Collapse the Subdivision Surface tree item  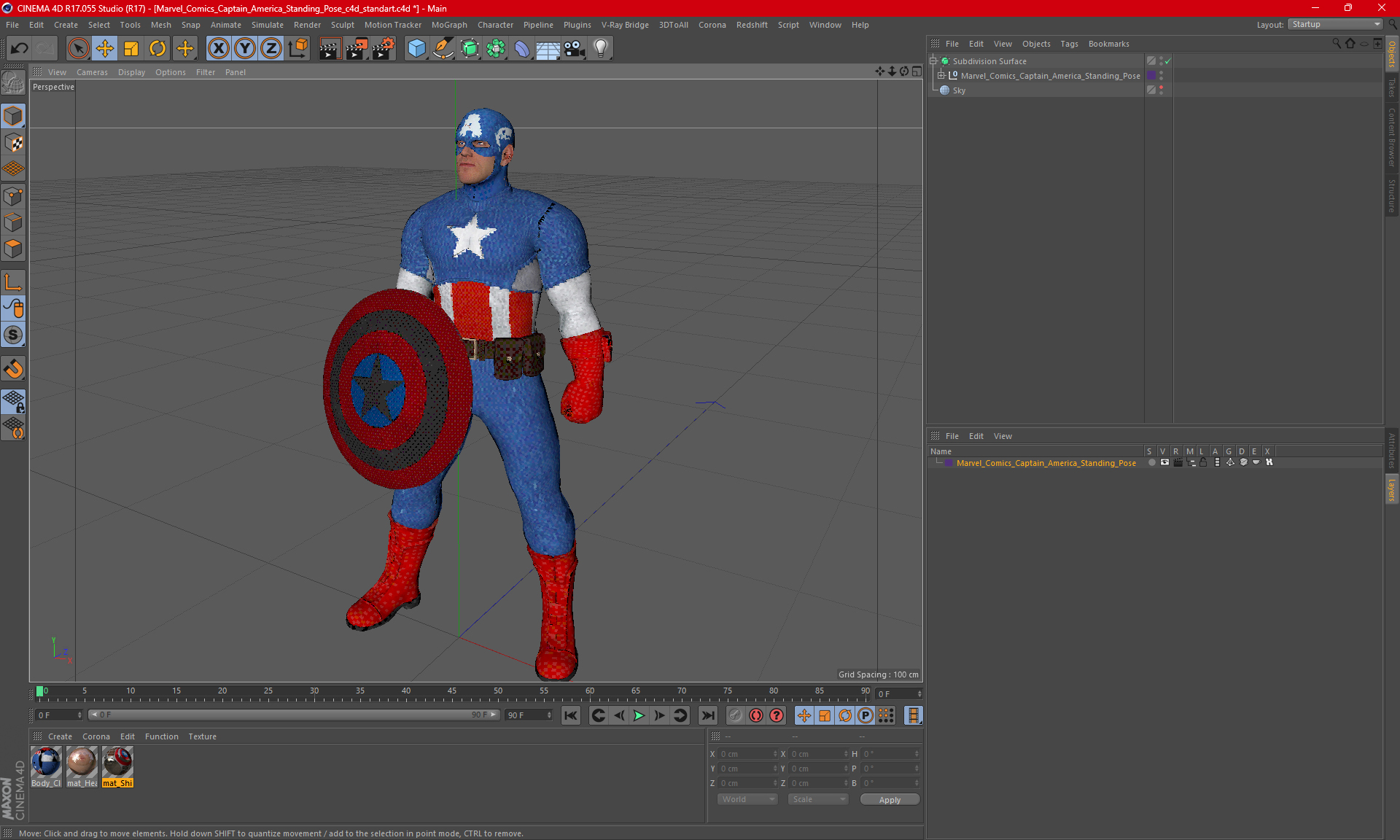(933, 61)
